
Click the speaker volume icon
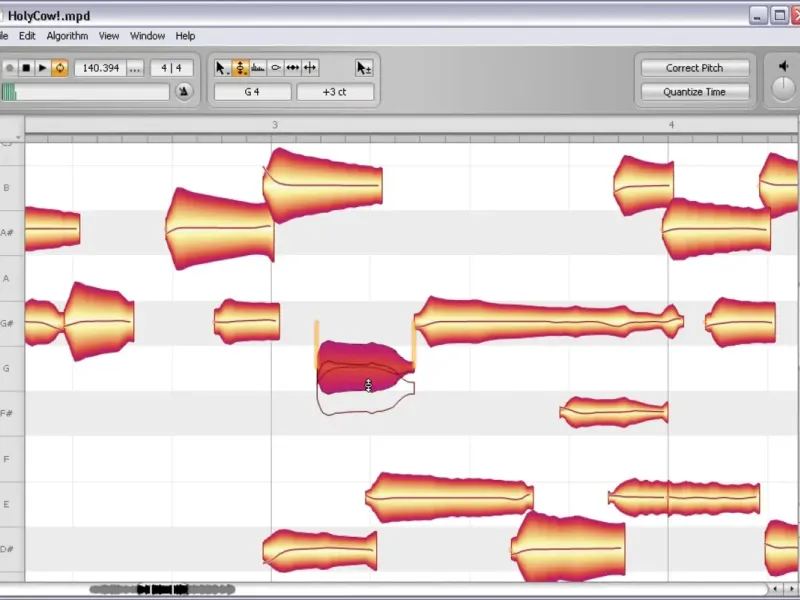click(x=784, y=66)
